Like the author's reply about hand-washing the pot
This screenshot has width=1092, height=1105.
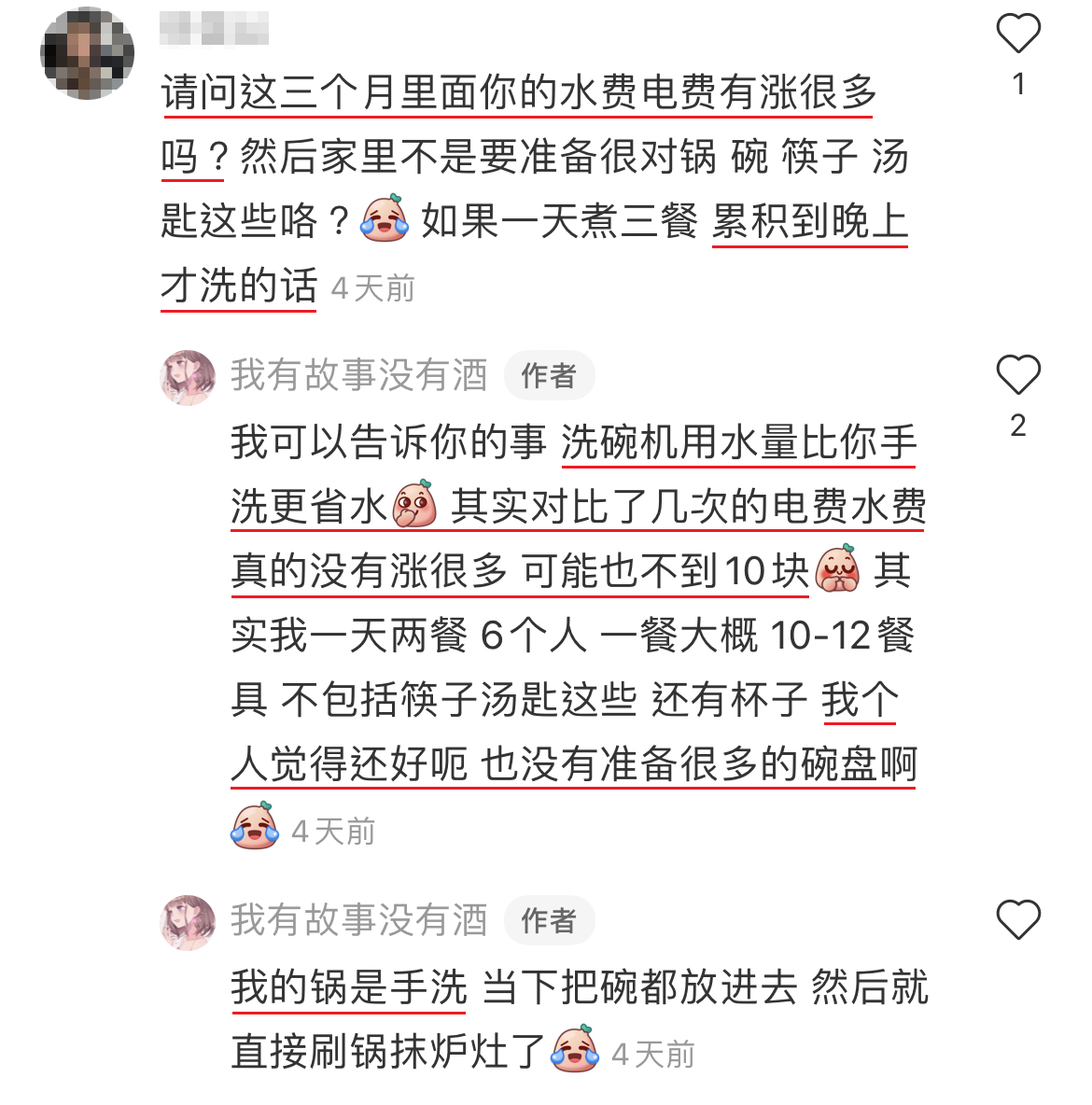click(x=1018, y=919)
